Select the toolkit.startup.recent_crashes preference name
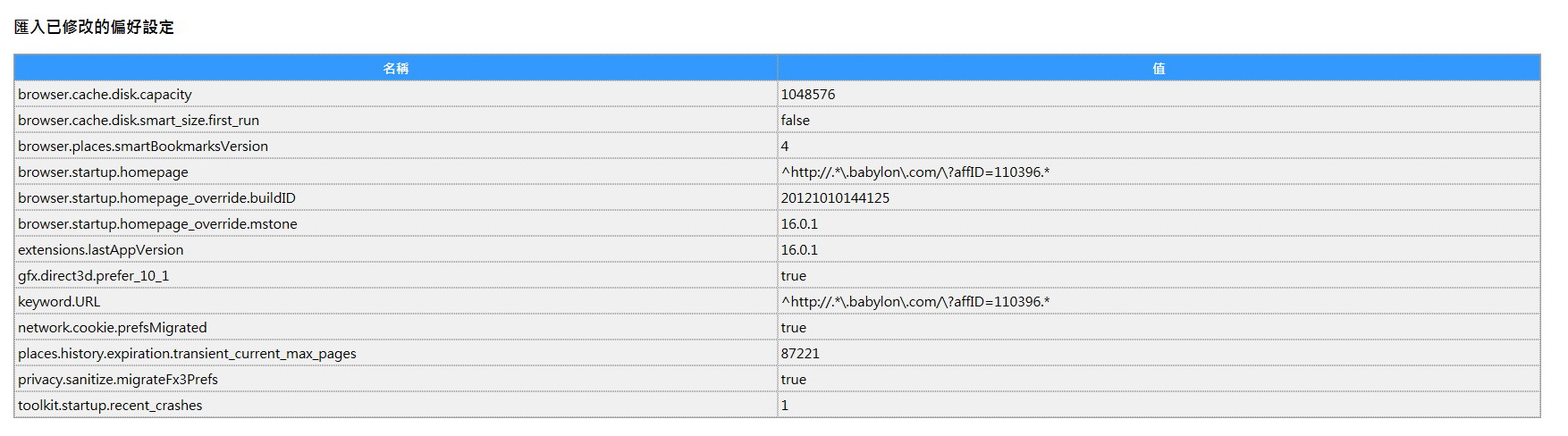 [x=110, y=406]
